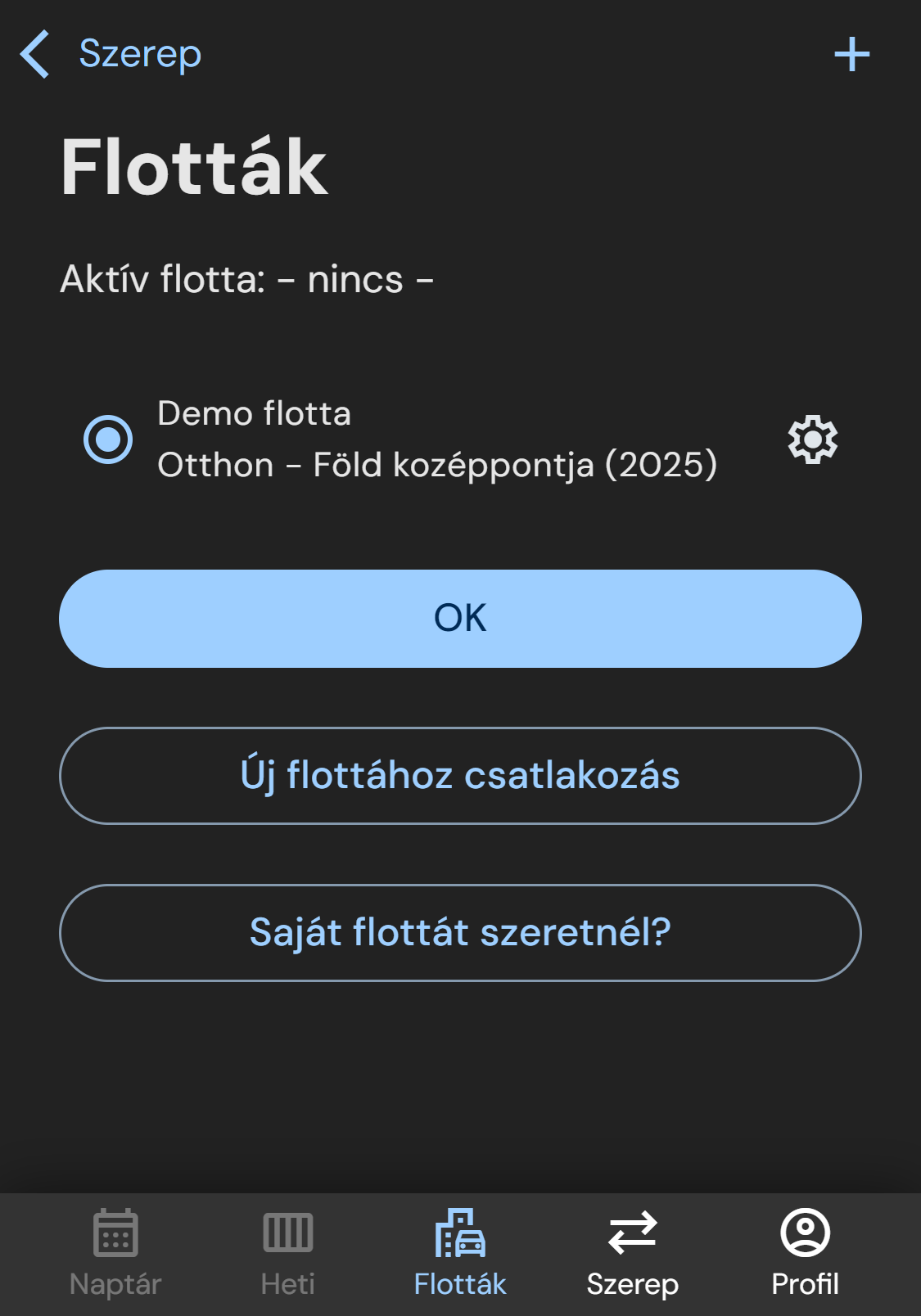The width and height of the screenshot is (921, 1316).
Task: Switch to the Naptár tab label
Action: [x=115, y=1284]
